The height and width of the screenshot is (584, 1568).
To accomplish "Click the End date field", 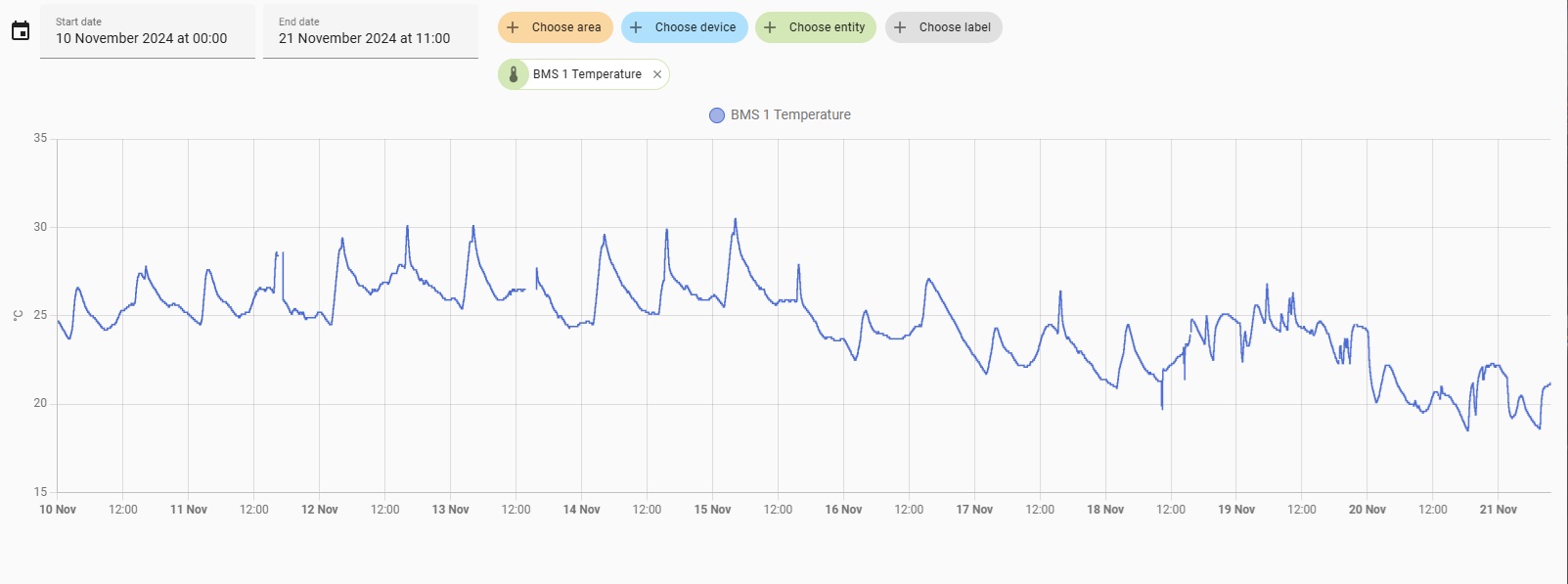I will click(x=370, y=32).
